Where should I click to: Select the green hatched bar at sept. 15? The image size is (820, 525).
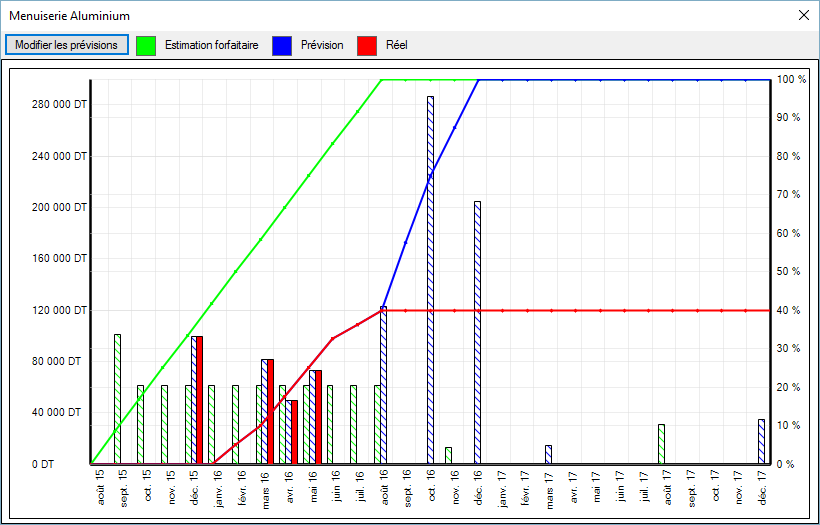(117, 398)
